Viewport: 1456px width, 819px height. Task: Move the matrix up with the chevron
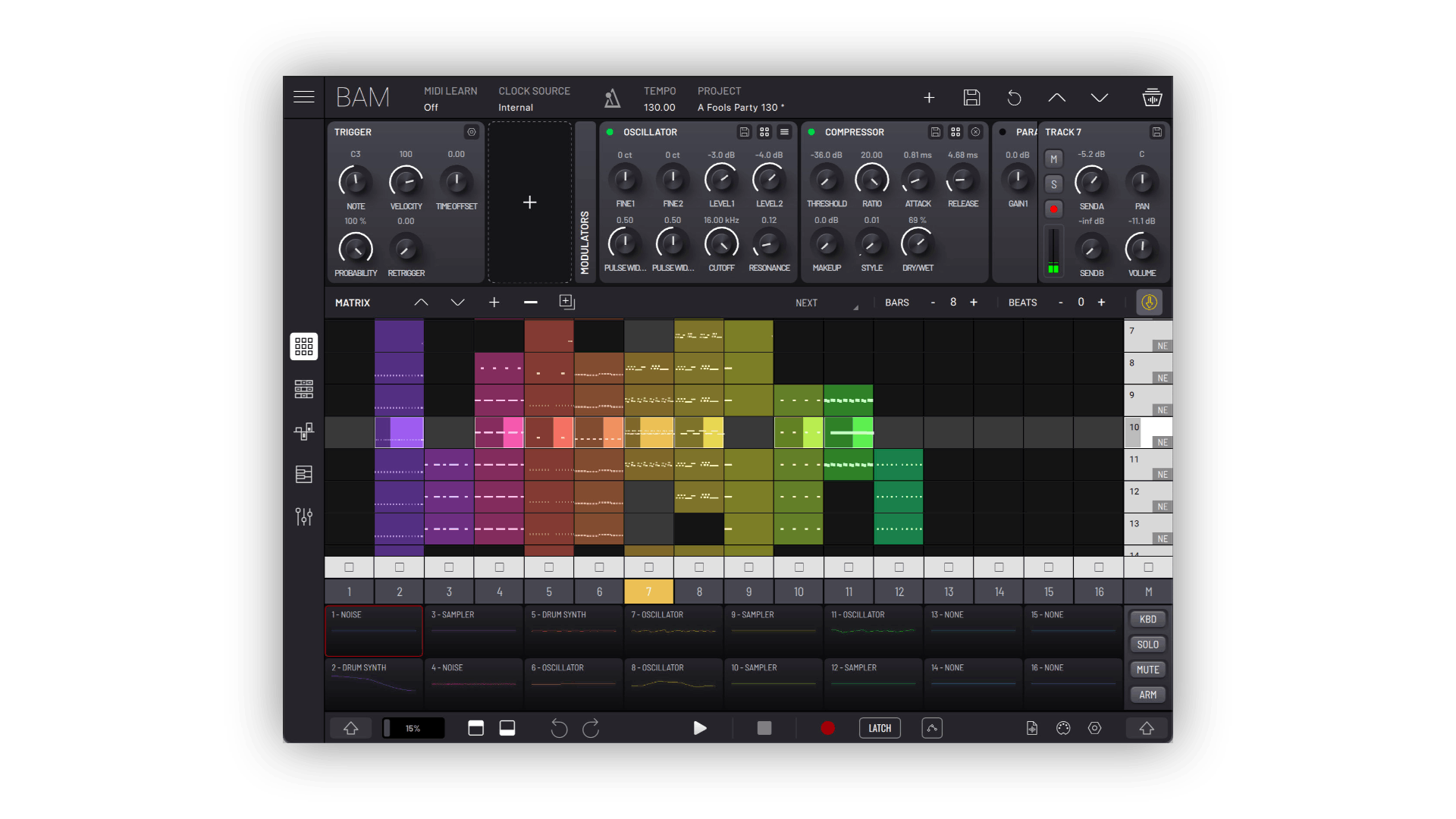pos(421,303)
